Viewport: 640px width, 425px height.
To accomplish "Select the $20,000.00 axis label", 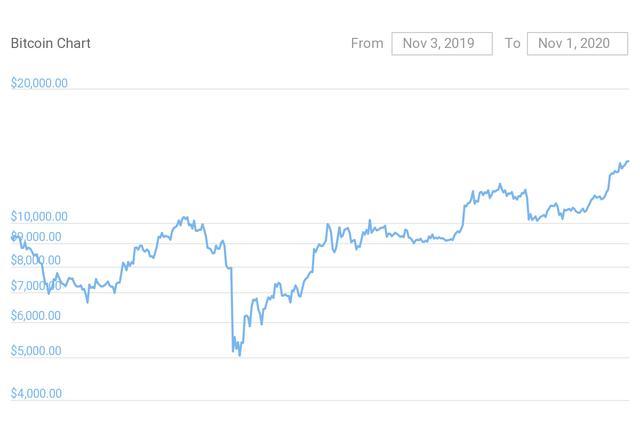I will pyautogui.click(x=39, y=83).
